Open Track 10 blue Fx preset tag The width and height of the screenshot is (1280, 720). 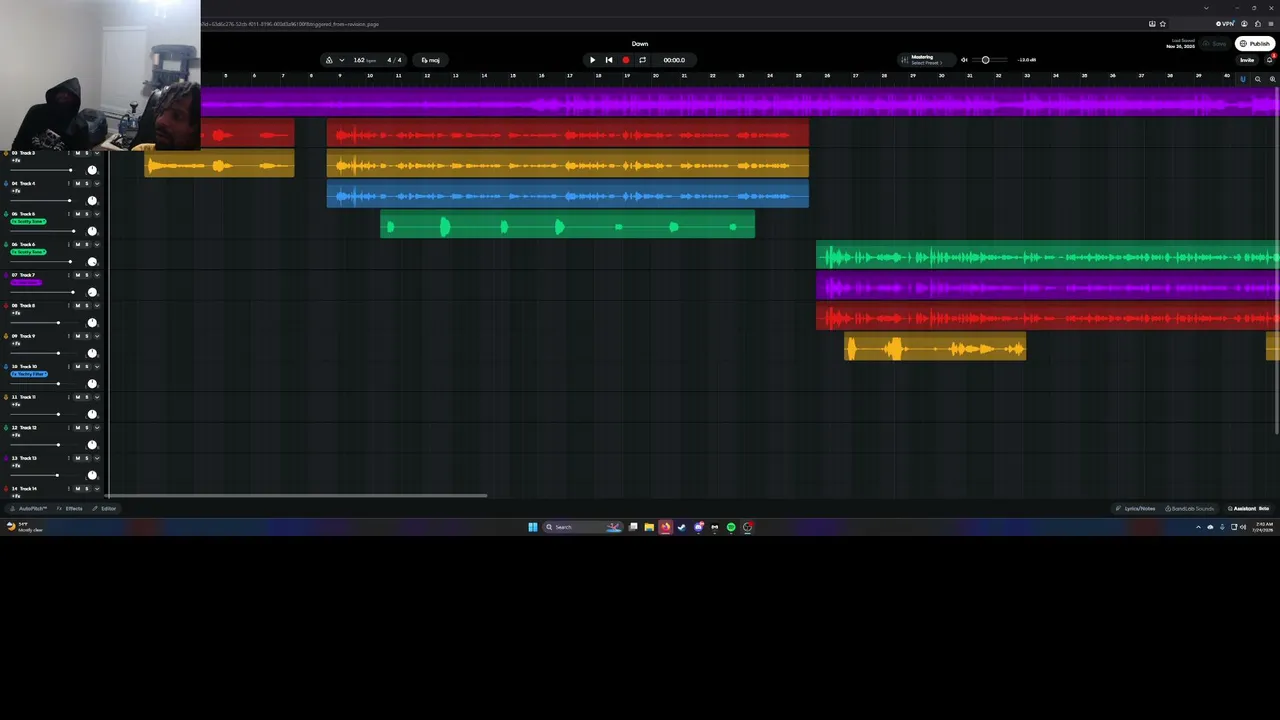coord(29,374)
